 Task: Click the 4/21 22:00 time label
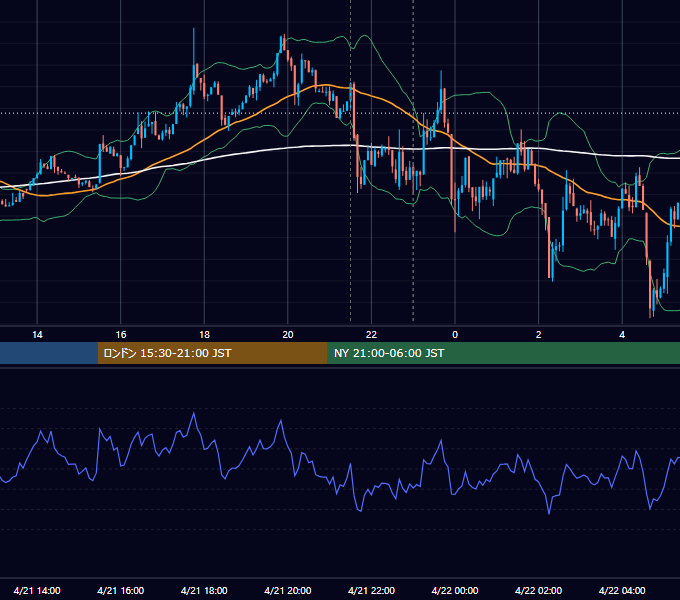click(371, 590)
